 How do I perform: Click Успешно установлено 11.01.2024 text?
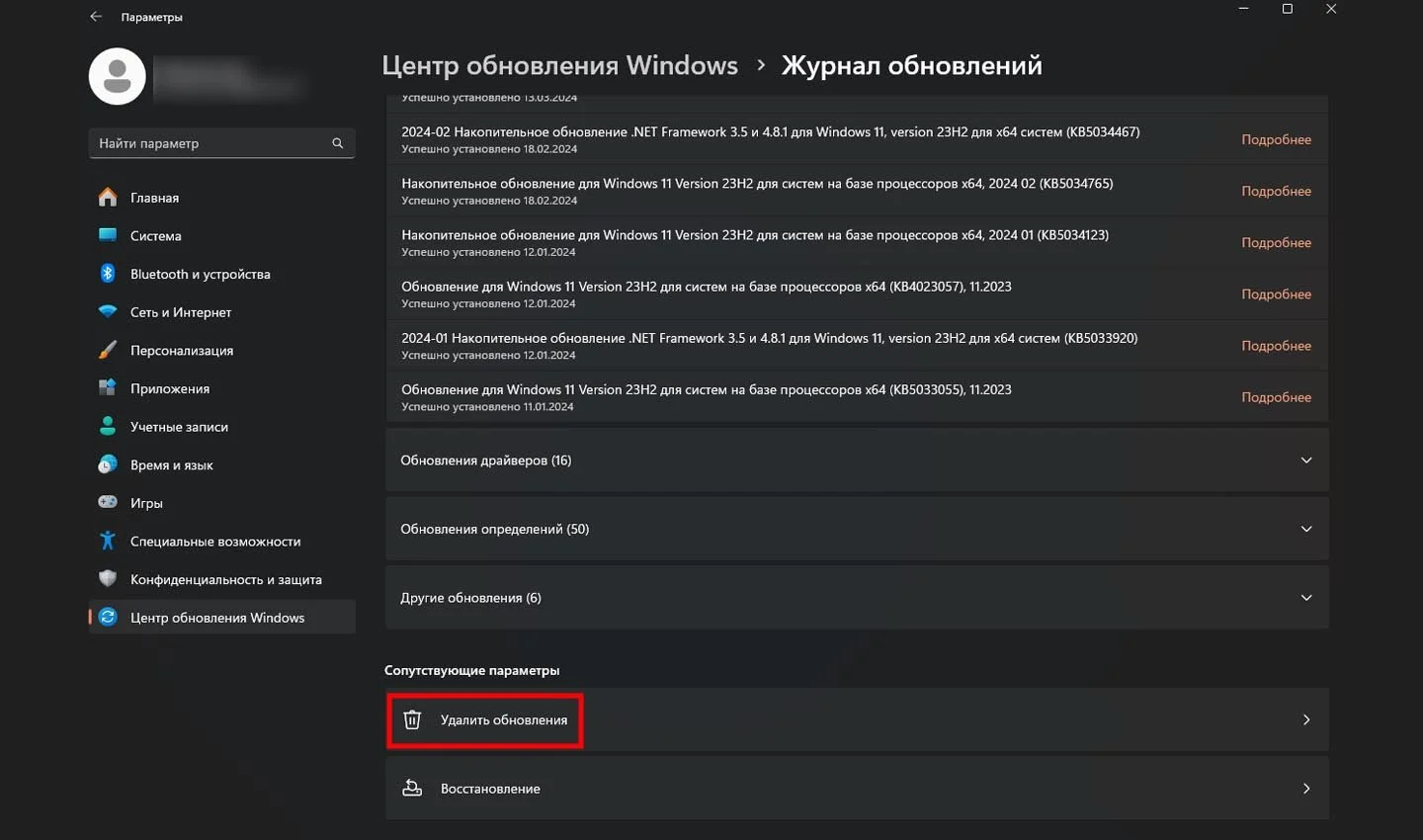[487, 406]
